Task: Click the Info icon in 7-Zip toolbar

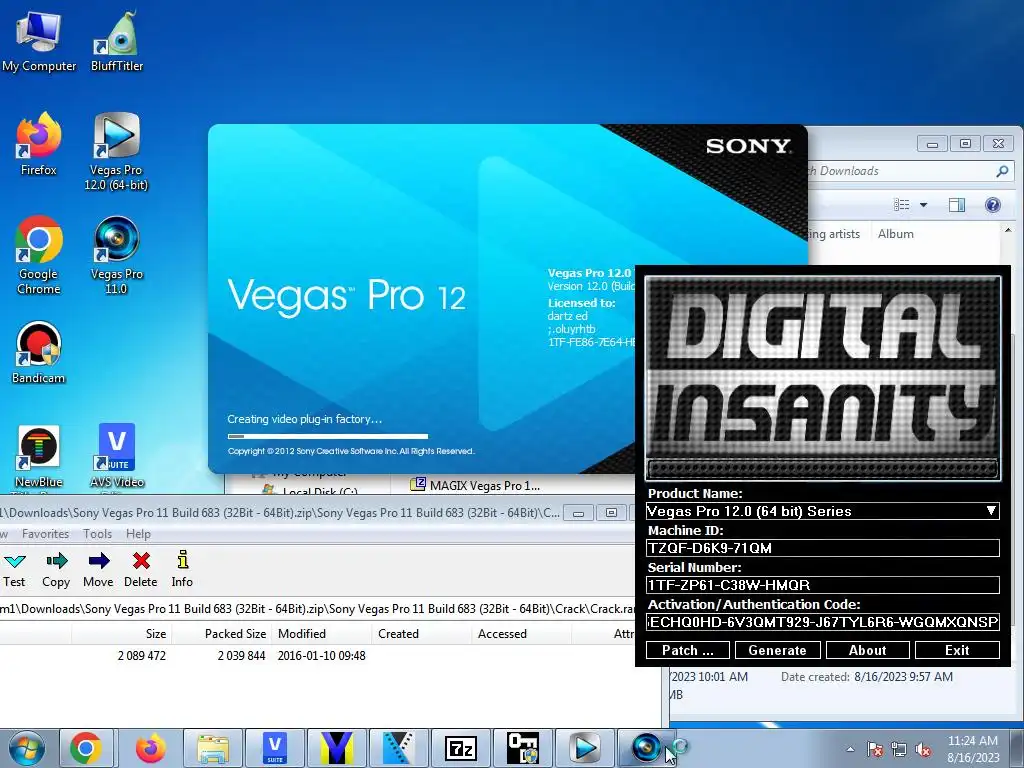Action: (x=182, y=569)
